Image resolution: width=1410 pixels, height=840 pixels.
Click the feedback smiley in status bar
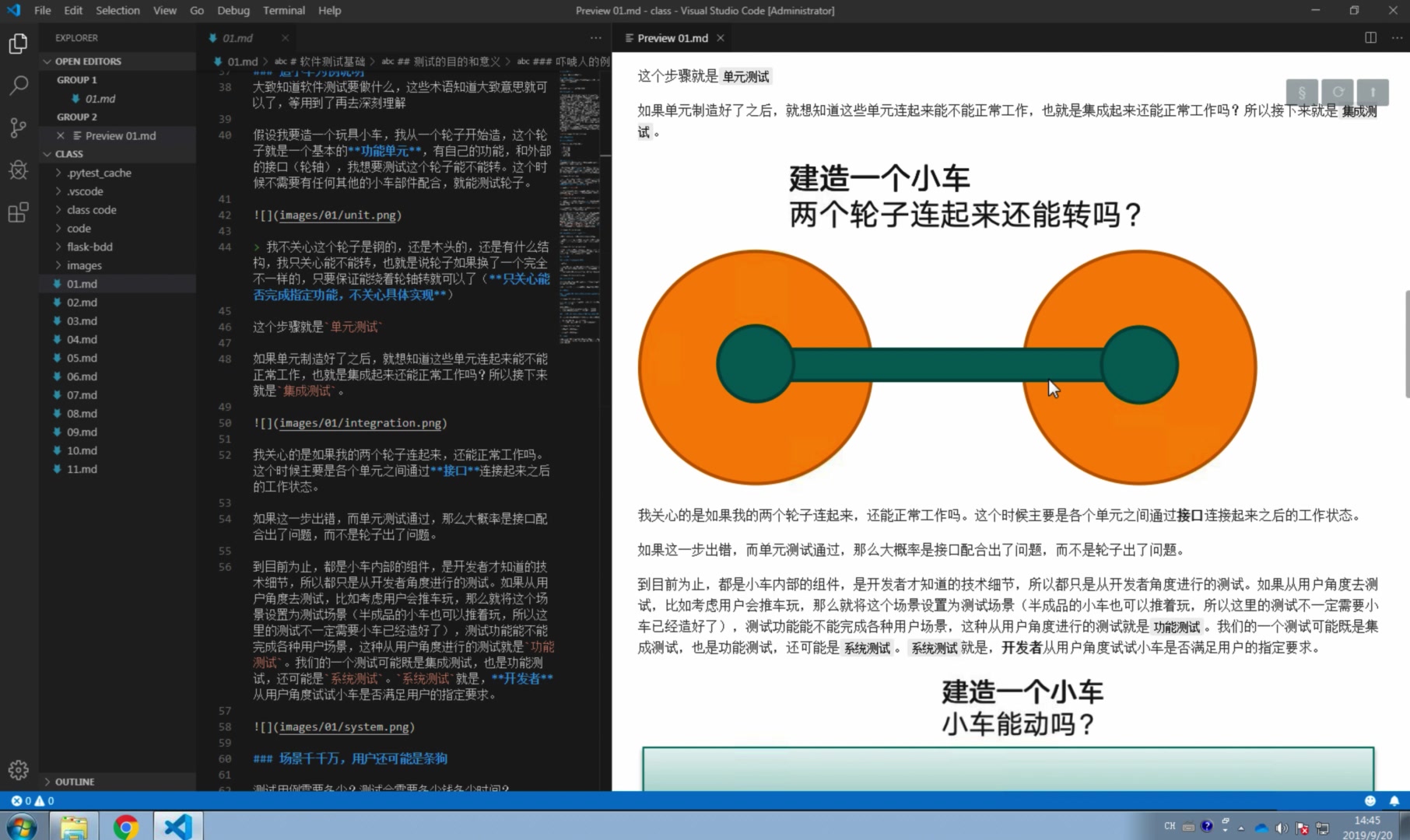pos(1370,800)
